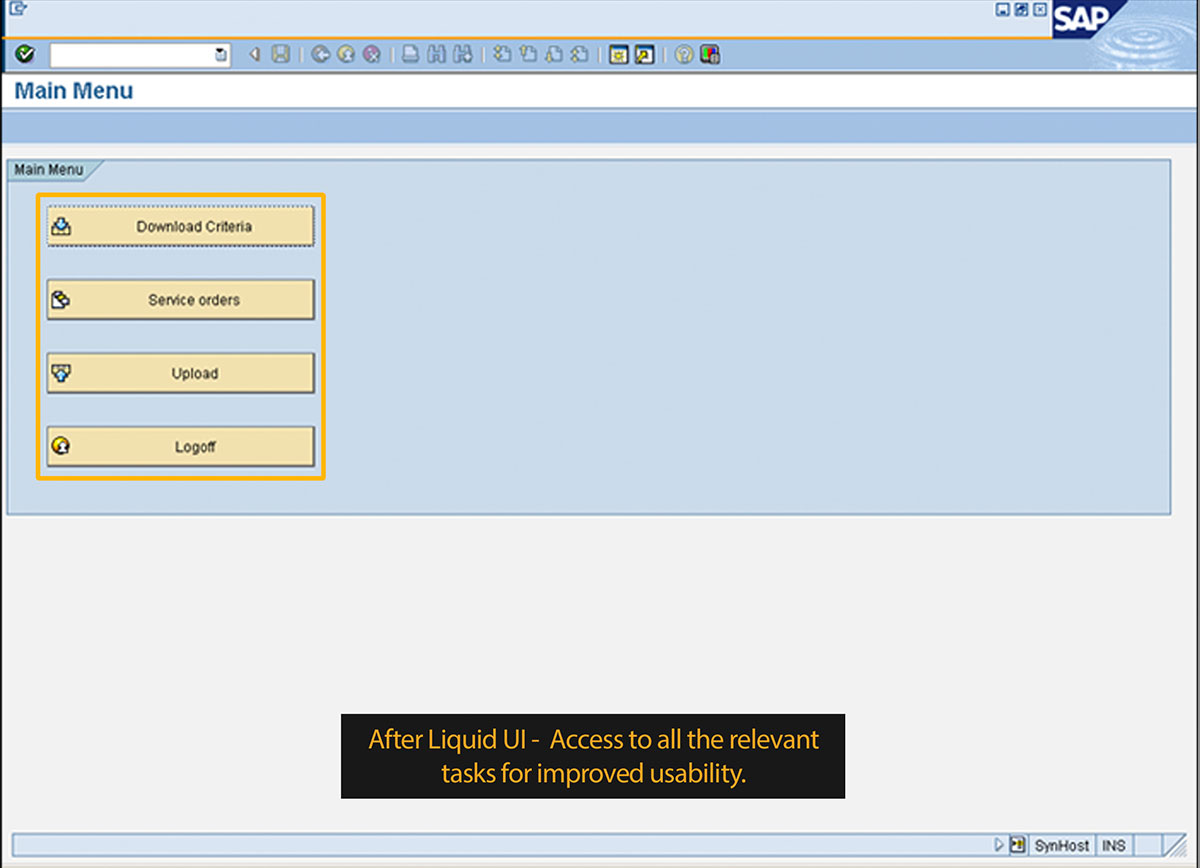Expand status bar with the triangle arrow
Image resolution: width=1200 pixels, height=868 pixels.
click(x=998, y=845)
